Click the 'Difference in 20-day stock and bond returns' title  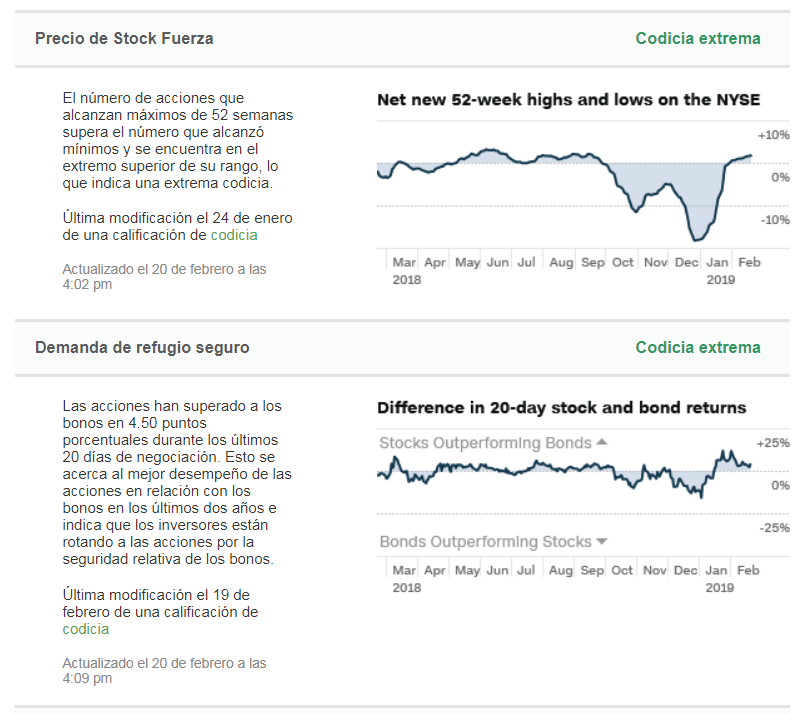(x=561, y=407)
